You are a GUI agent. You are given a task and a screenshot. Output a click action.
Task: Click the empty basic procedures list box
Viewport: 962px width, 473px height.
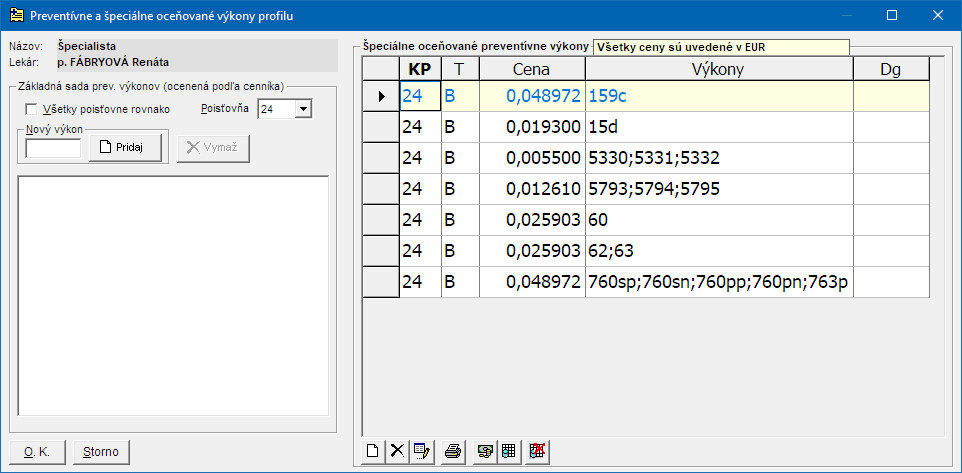[174, 296]
